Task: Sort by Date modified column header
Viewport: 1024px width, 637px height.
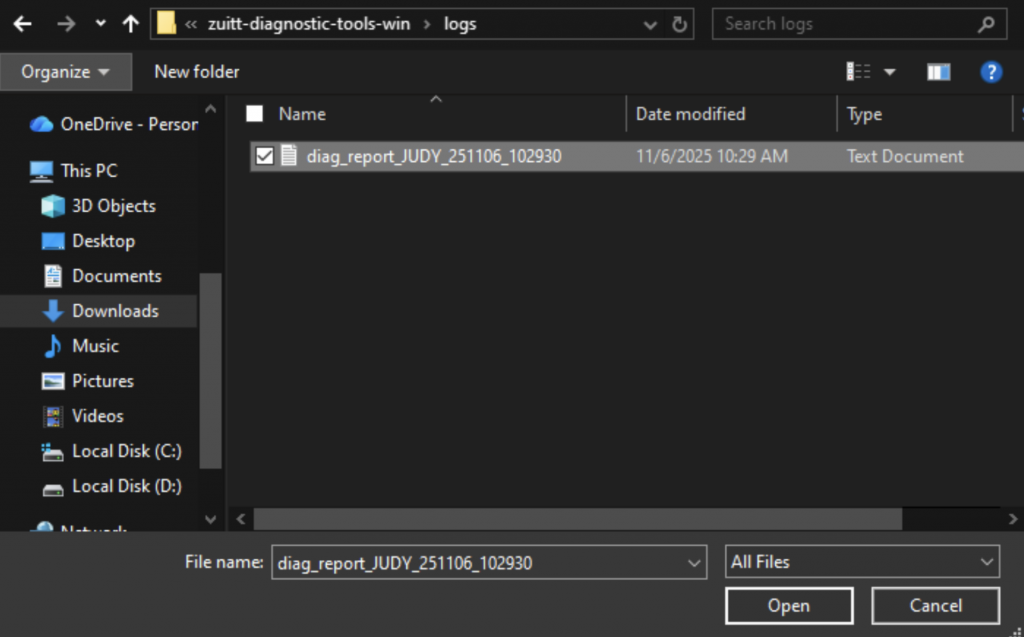Action: [690, 114]
